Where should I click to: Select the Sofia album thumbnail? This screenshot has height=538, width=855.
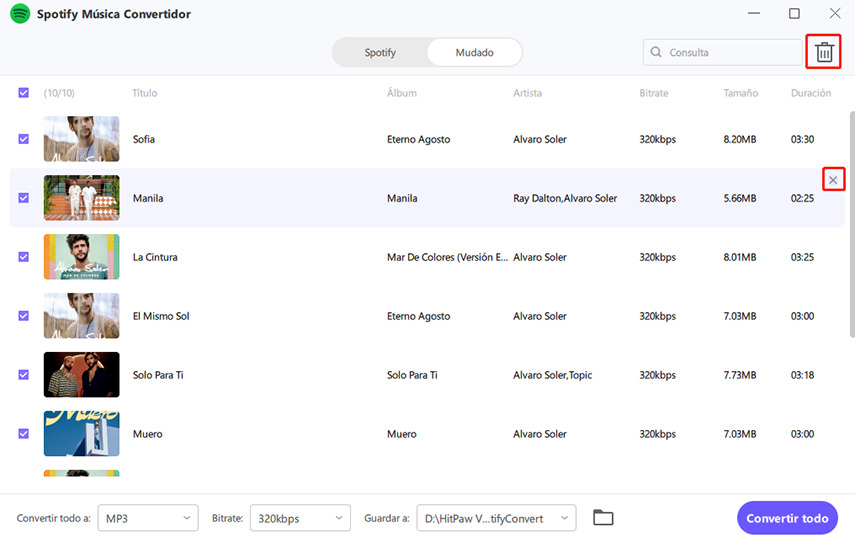[82, 139]
